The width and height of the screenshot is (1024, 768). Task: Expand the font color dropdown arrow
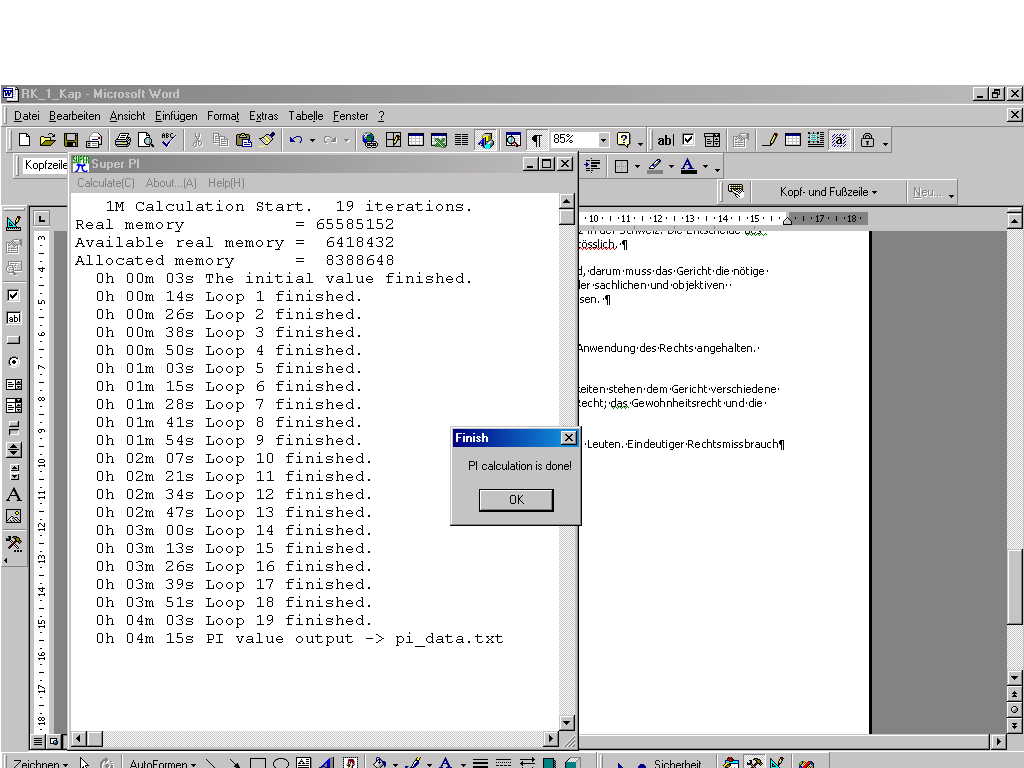click(705, 167)
